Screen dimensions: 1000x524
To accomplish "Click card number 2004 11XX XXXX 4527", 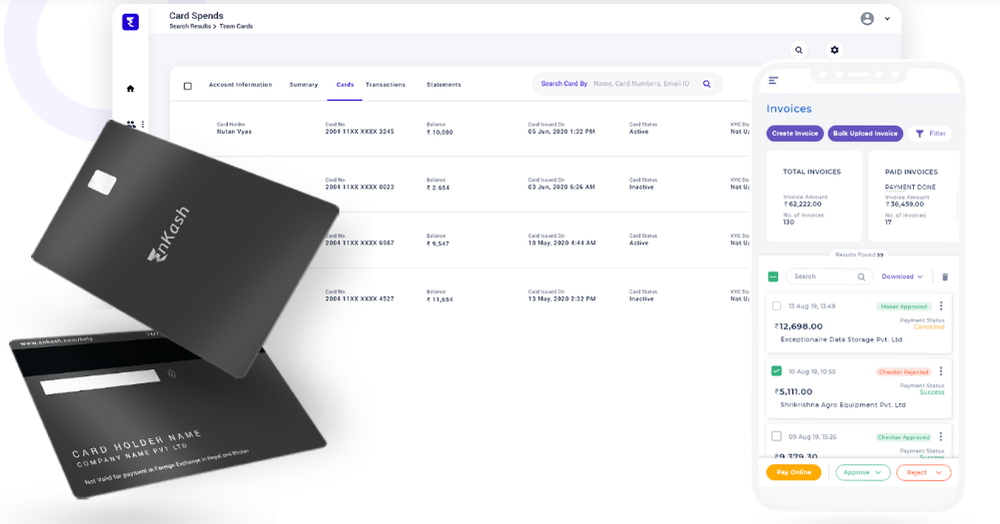I will tap(360, 298).
